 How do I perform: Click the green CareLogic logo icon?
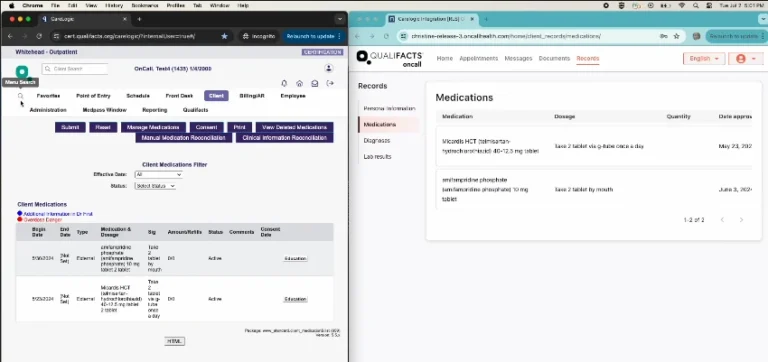point(22,72)
